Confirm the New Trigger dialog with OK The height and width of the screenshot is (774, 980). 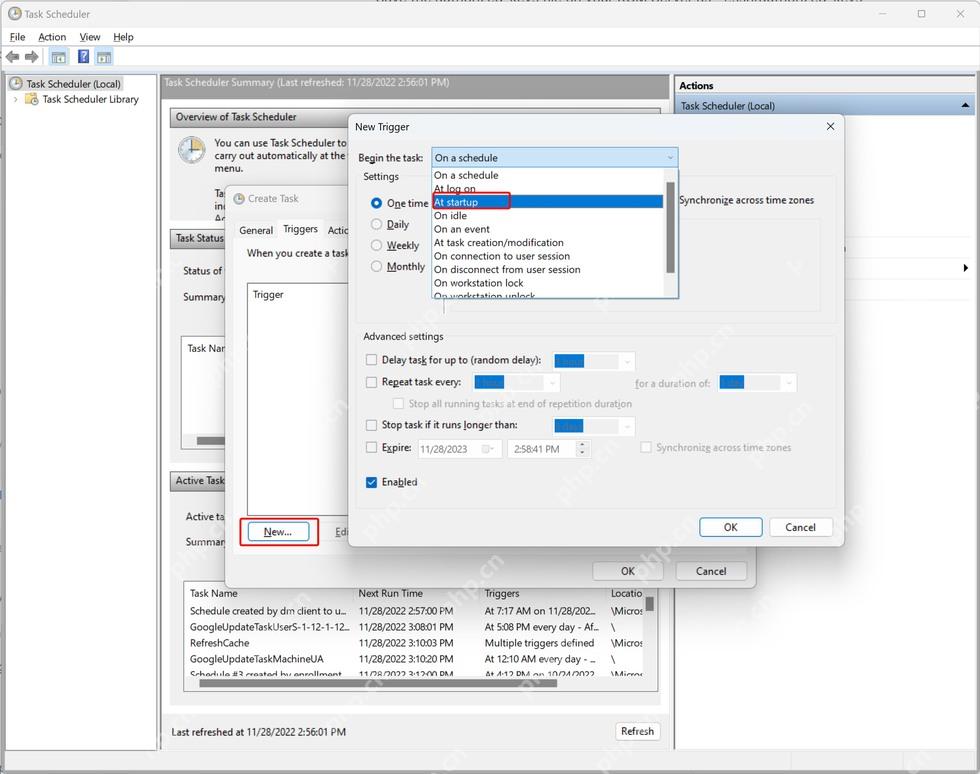[x=731, y=527]
